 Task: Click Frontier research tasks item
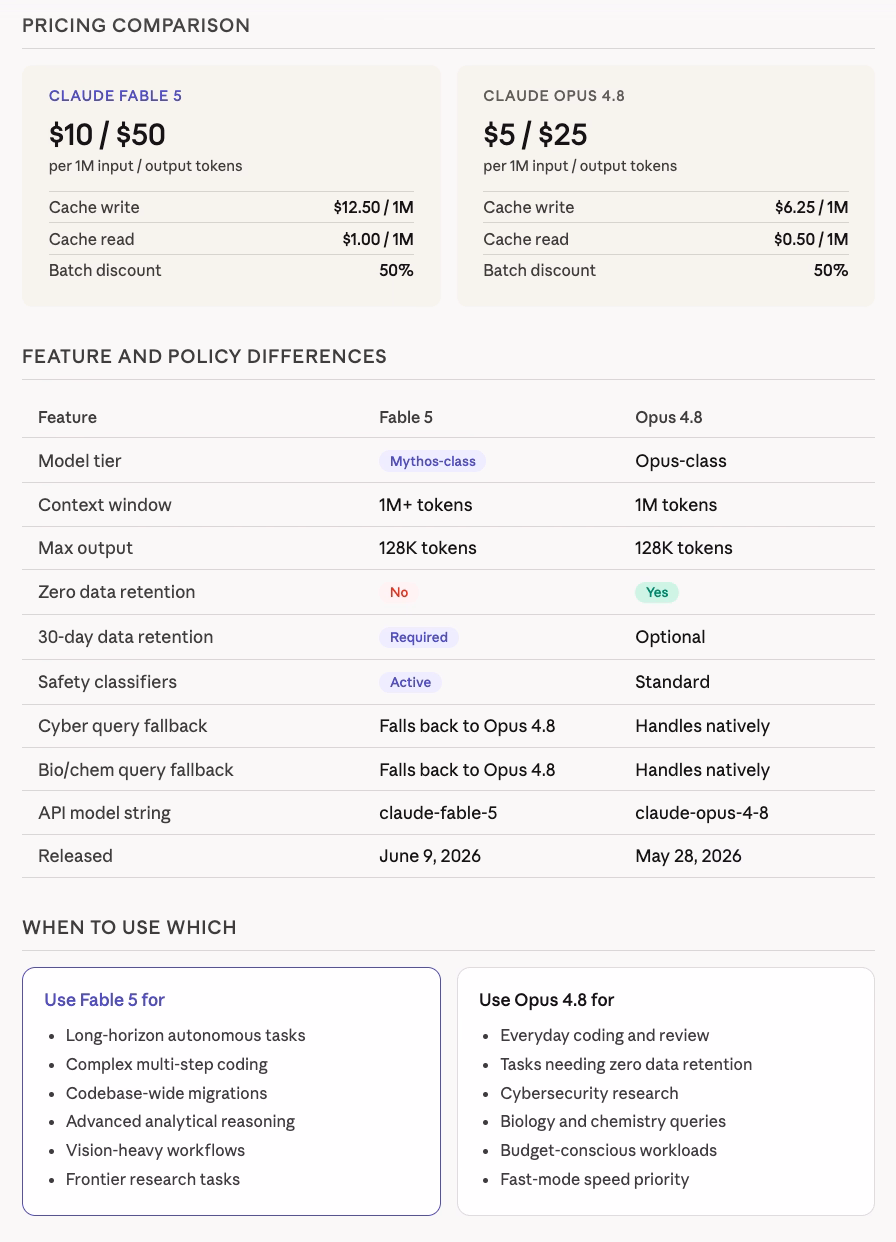pyautogui.click(x=153, y=1180)
